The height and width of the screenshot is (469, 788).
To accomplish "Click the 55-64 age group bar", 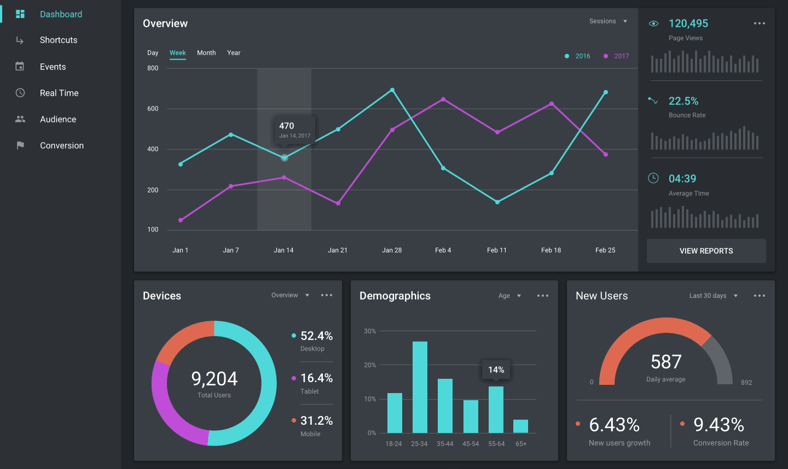I will [496, 410].
